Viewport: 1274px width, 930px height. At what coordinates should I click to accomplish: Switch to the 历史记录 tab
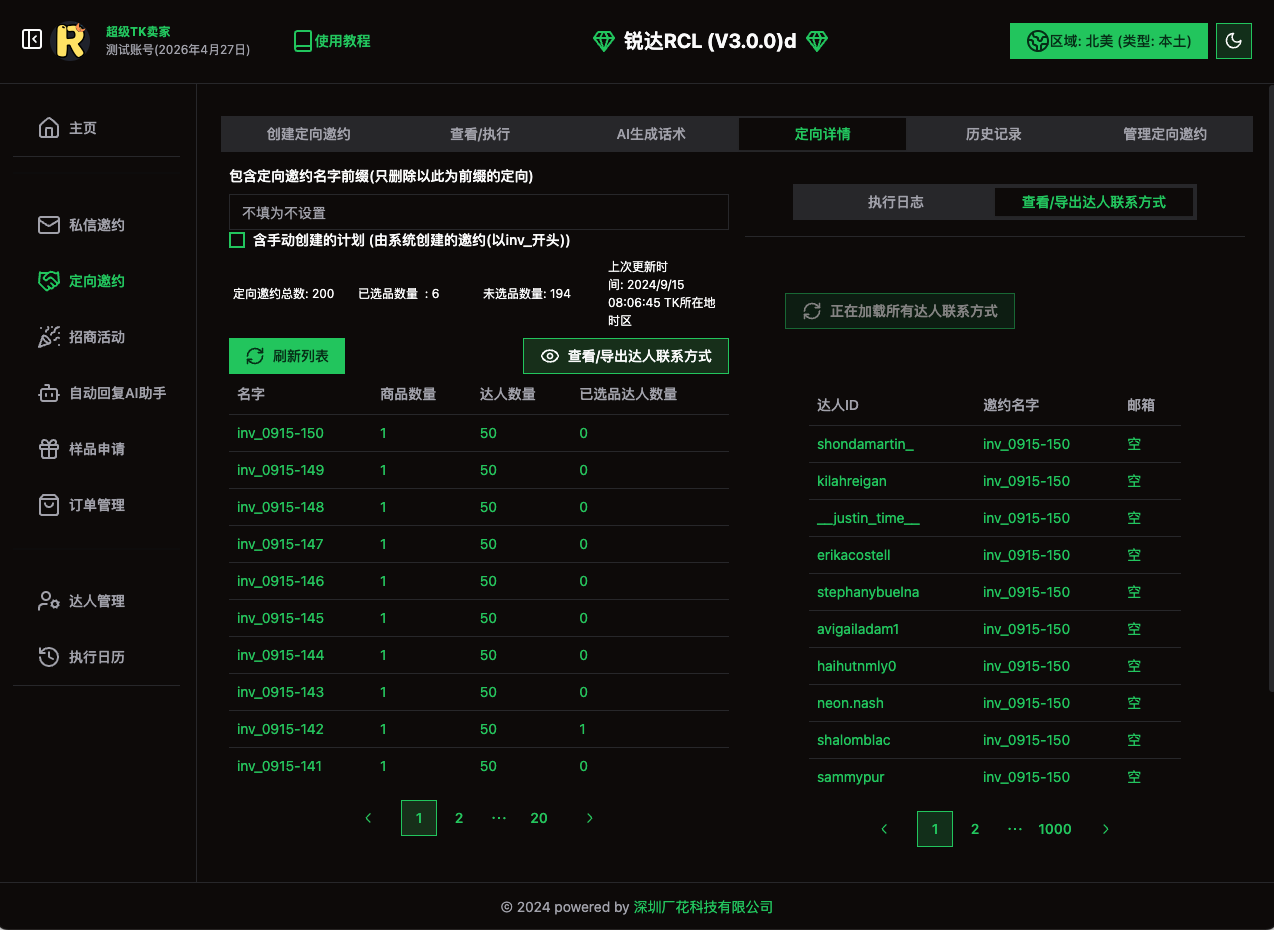tap(993, 134)
